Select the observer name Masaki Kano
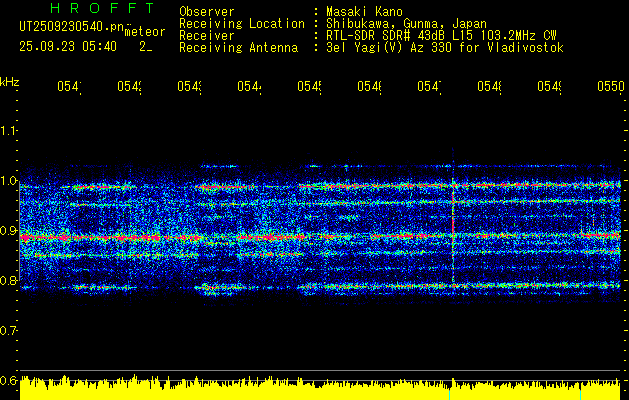 (x=364, y=12)
